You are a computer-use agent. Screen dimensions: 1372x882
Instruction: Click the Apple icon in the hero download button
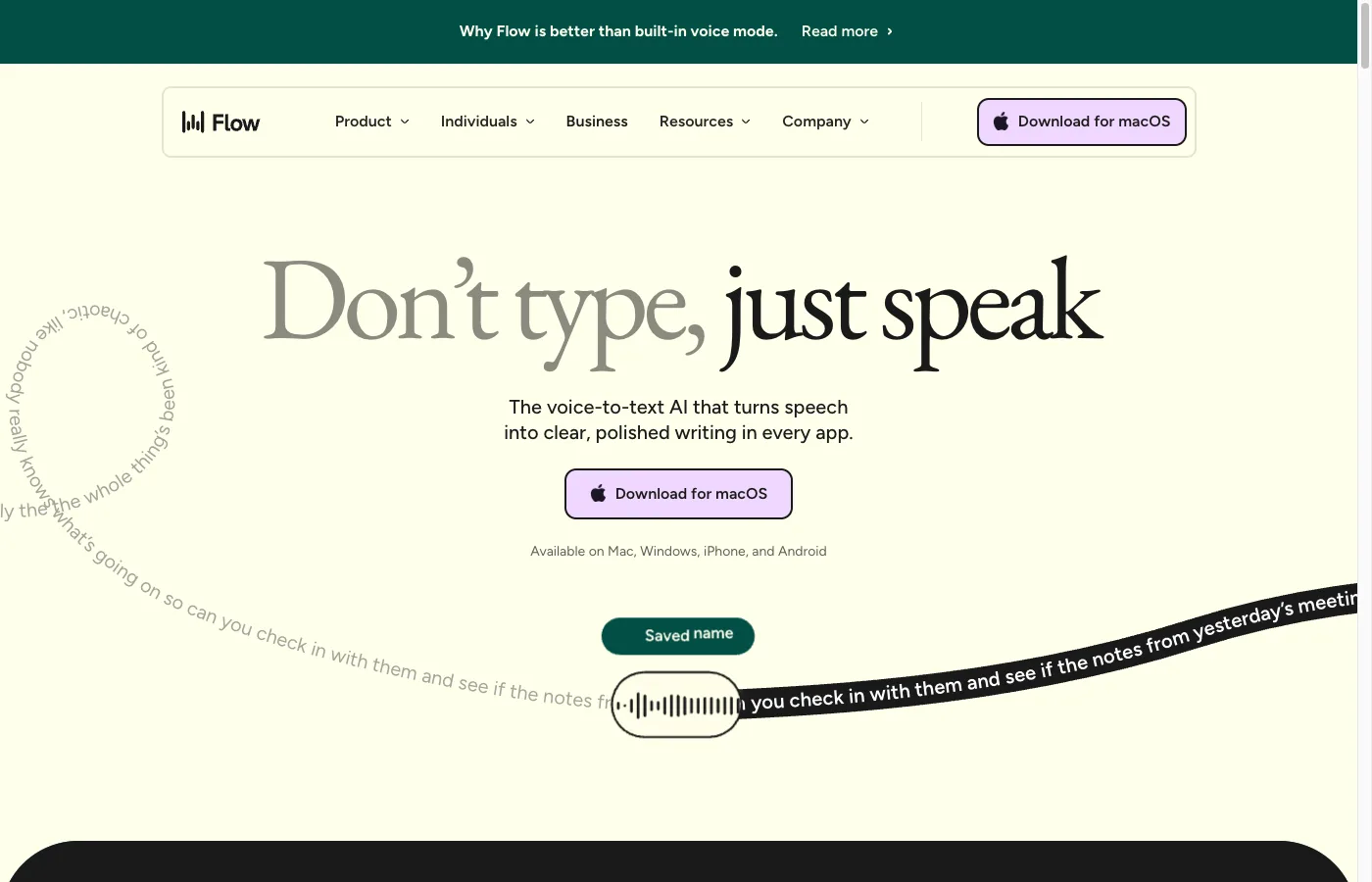coord(598,493)
